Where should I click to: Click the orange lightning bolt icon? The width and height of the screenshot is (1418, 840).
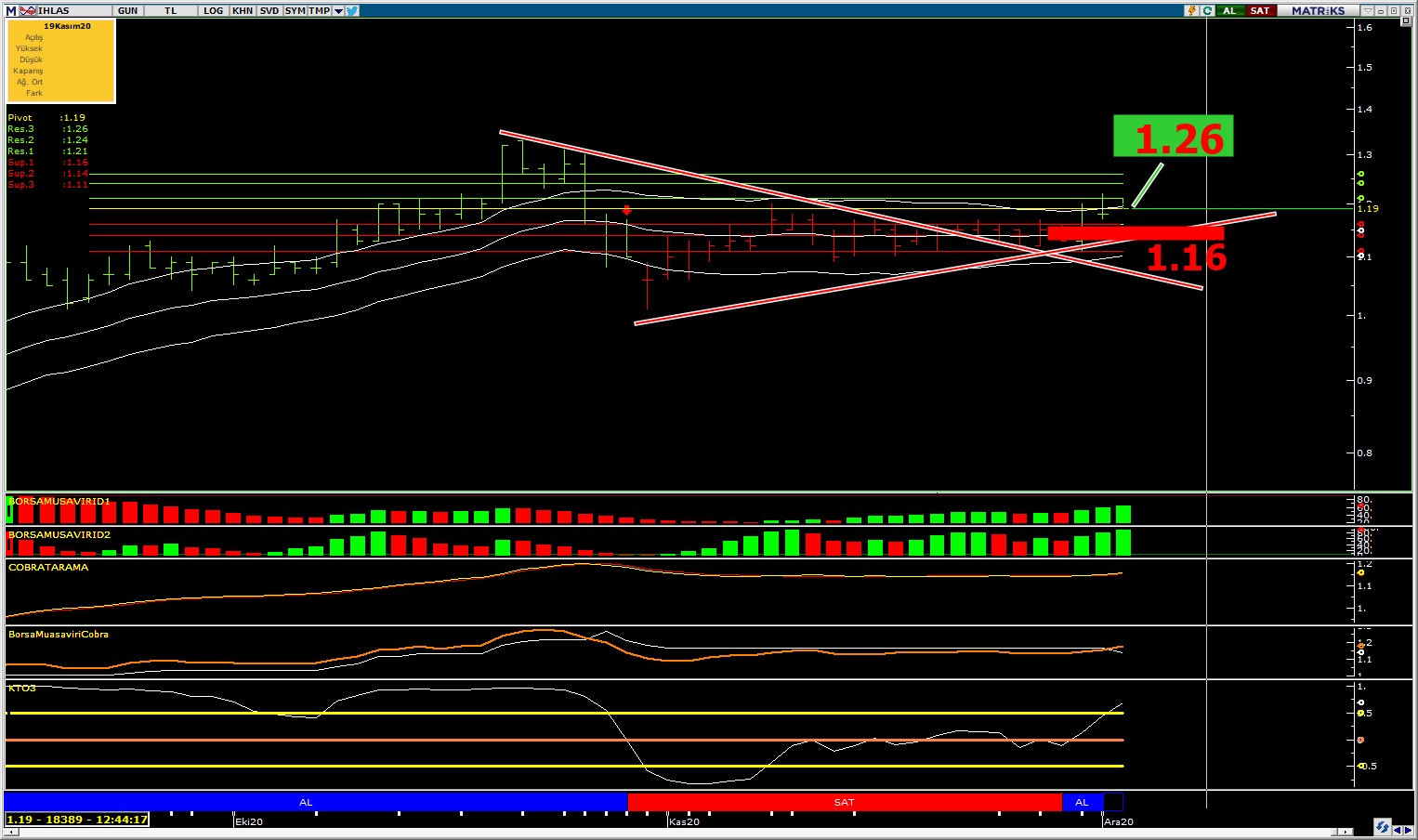pos(1191,10)
